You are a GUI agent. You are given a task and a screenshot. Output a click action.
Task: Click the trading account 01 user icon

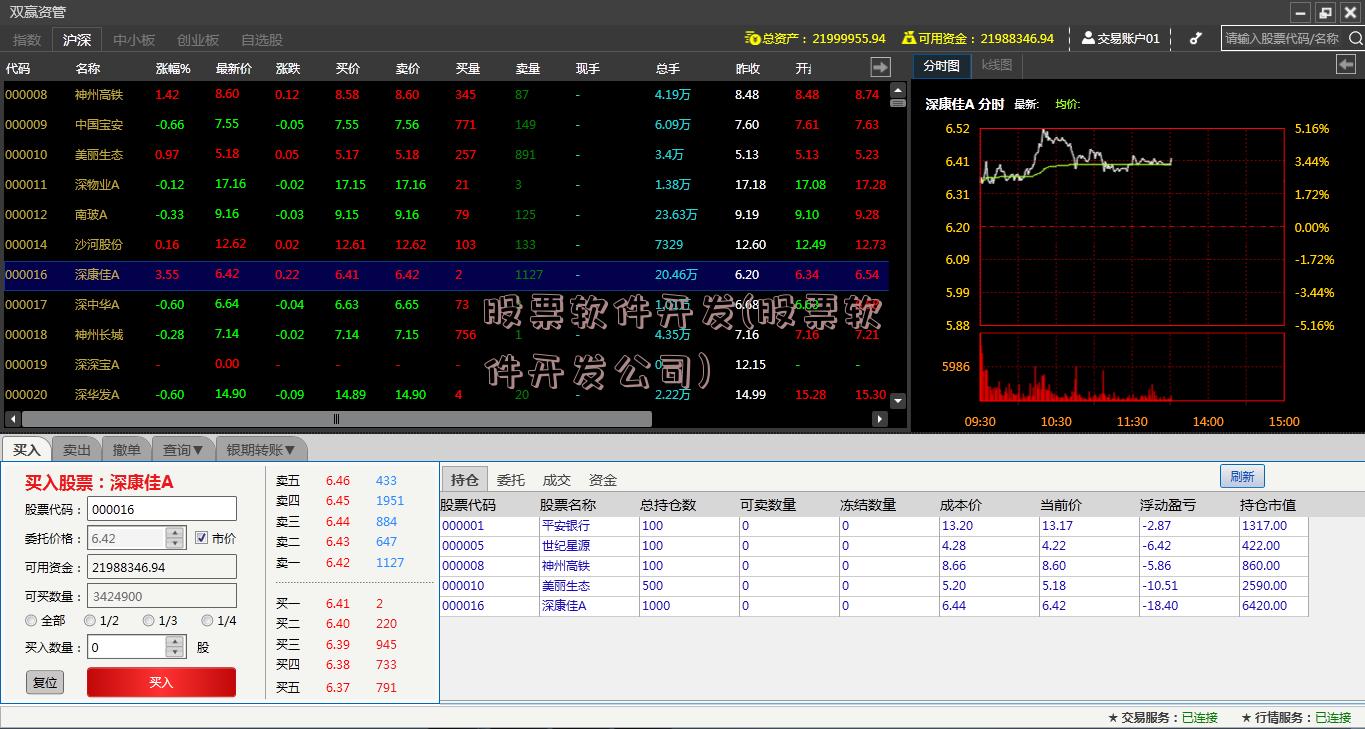[x=1088, y=38]
